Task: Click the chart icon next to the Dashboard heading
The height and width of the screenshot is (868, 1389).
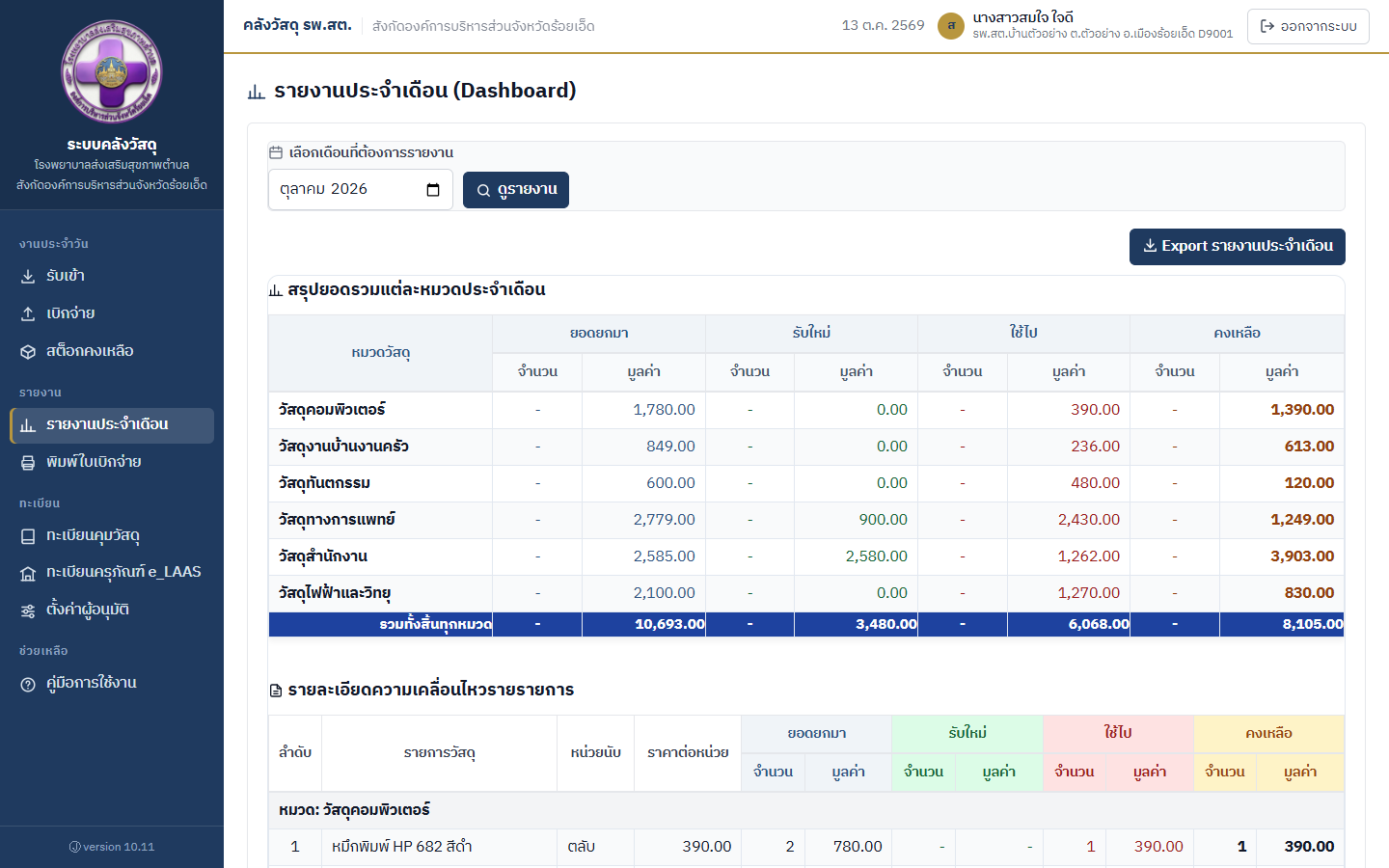Action: click(x=256, y=92)
